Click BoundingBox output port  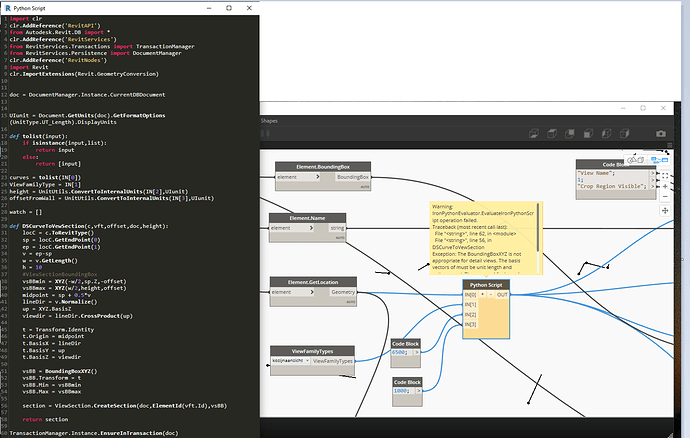click(x=352, y=177)
